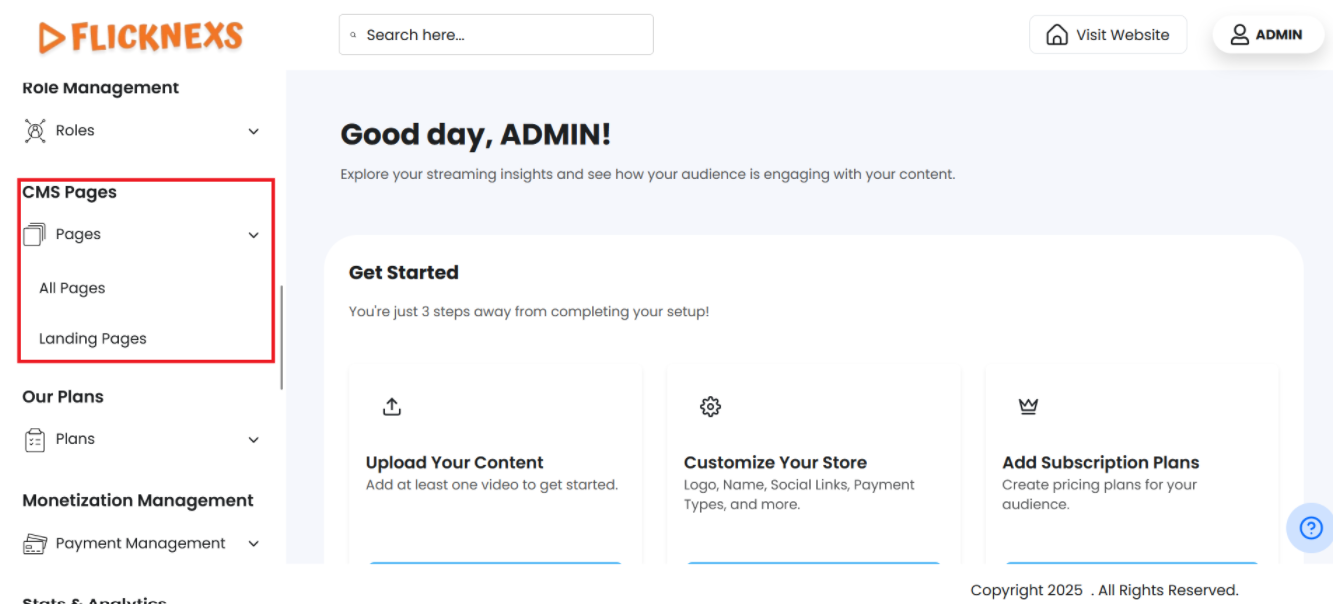
Task: Expand the Roles menu chevron
Action: pos(253,131)
